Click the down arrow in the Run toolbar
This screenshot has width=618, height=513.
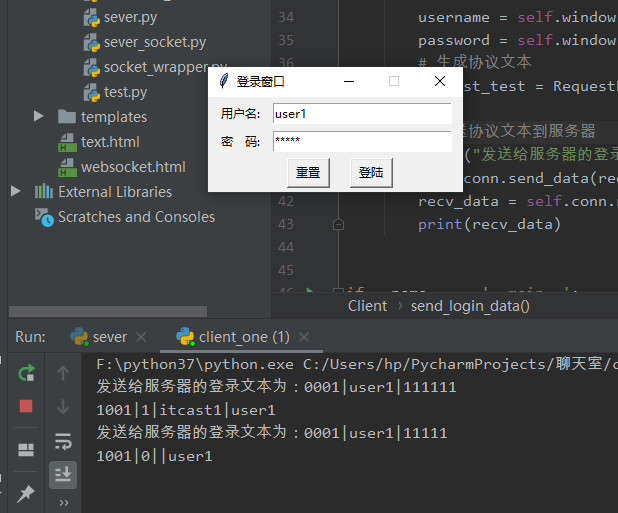click(63, 407)
